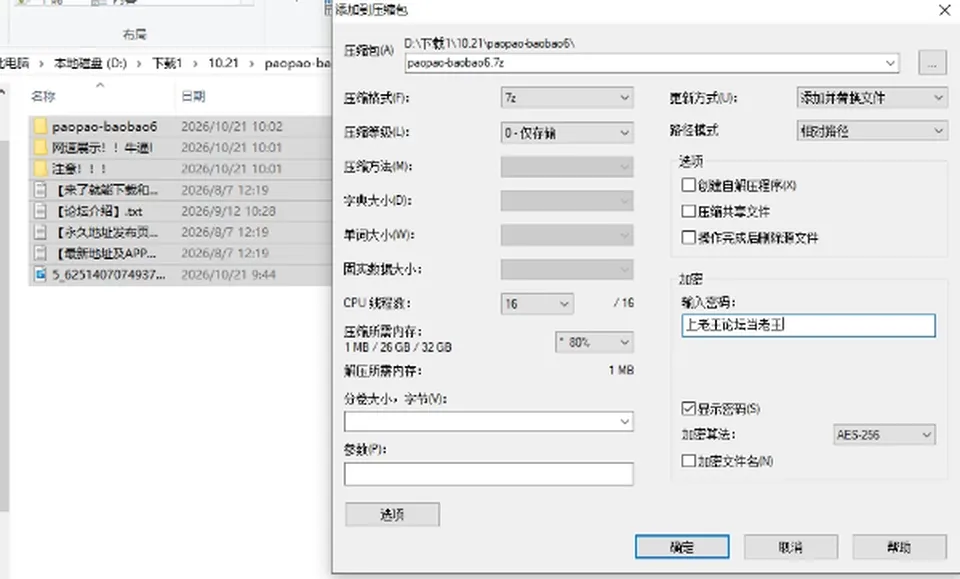
Task: Click the file icon beside 【永久地址发布页...
Action: click(40, 232)
